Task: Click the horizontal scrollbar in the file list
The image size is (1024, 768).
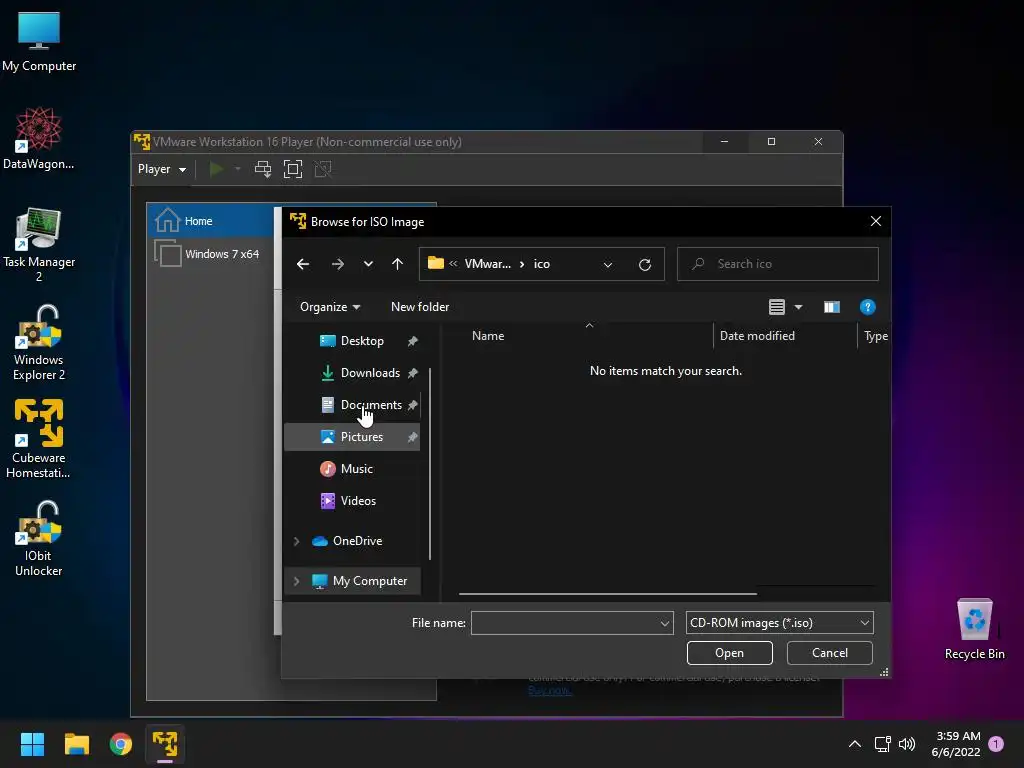Action: (607, 594)
